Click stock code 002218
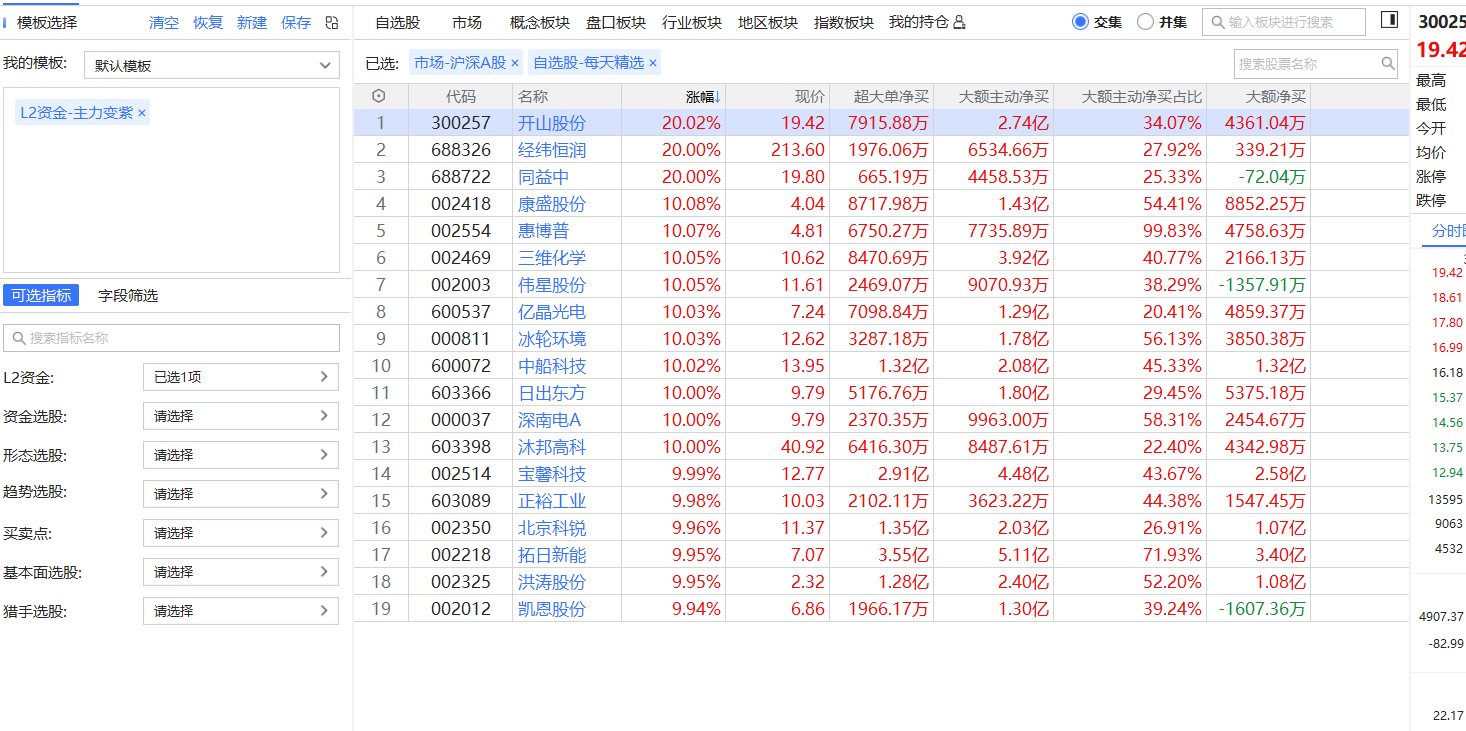1466x731 pixels. pyautogui.click(x=461, y=555)
